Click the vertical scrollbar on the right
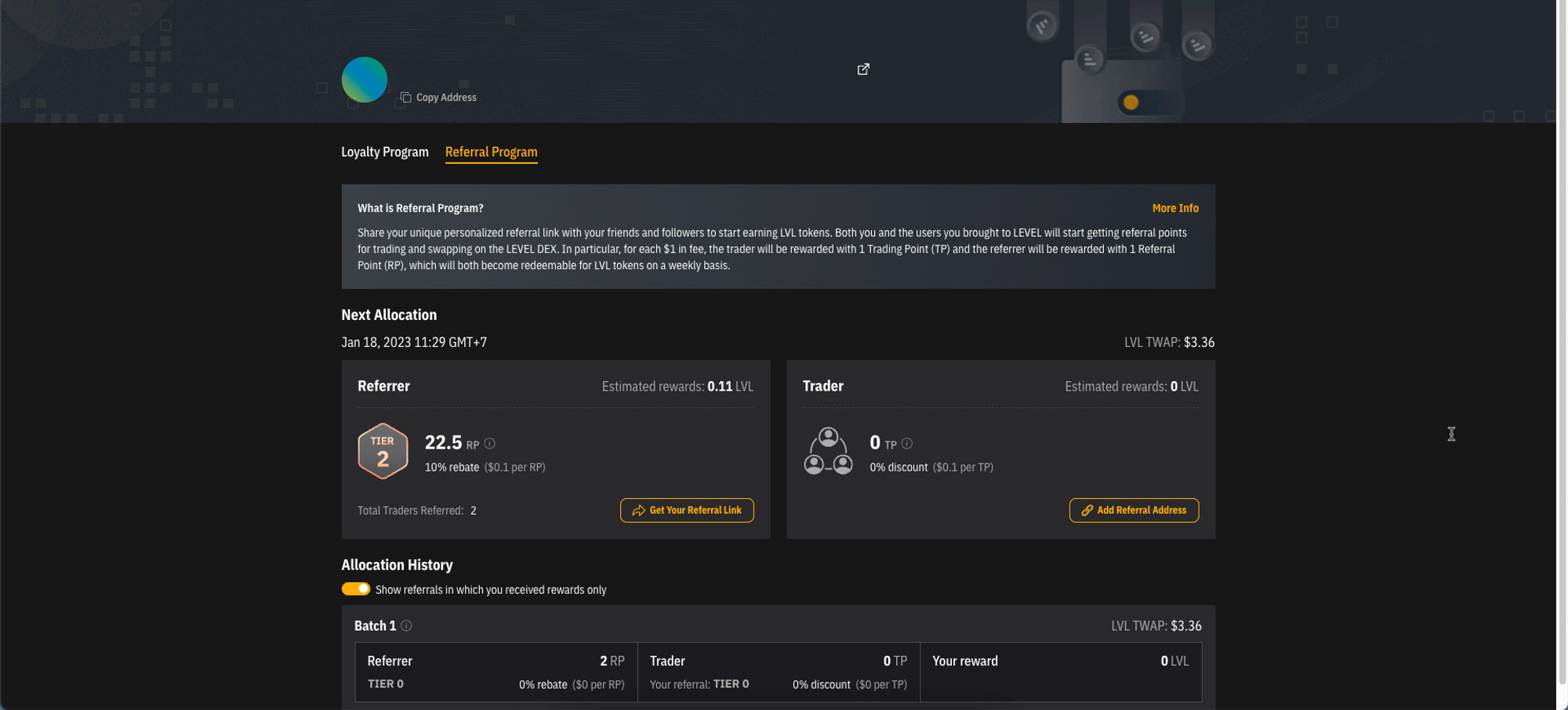This screenshot has width=1568, height=710. [1561, 353]
